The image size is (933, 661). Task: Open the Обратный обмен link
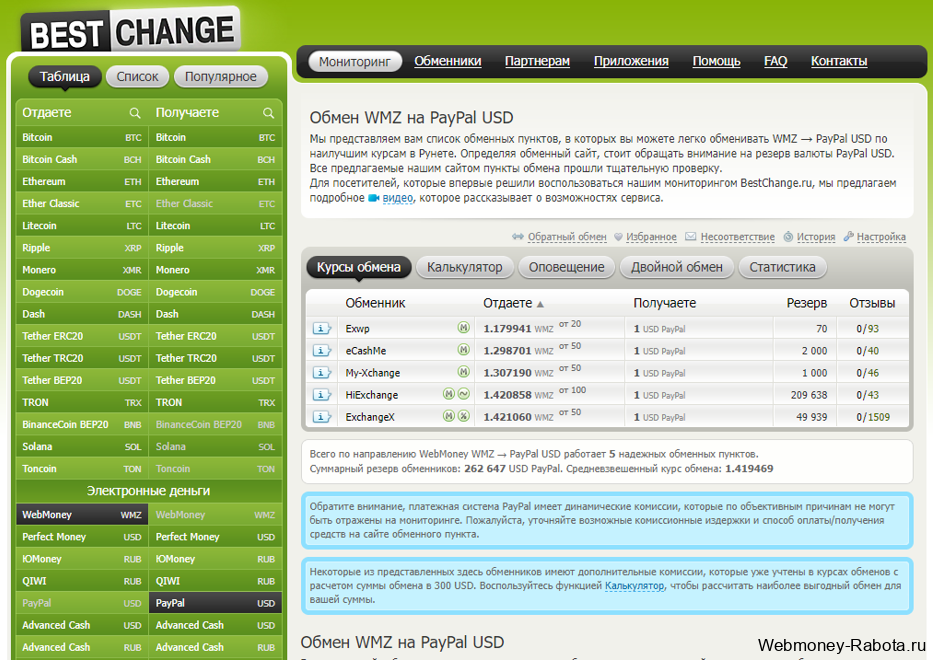[567, 237]
